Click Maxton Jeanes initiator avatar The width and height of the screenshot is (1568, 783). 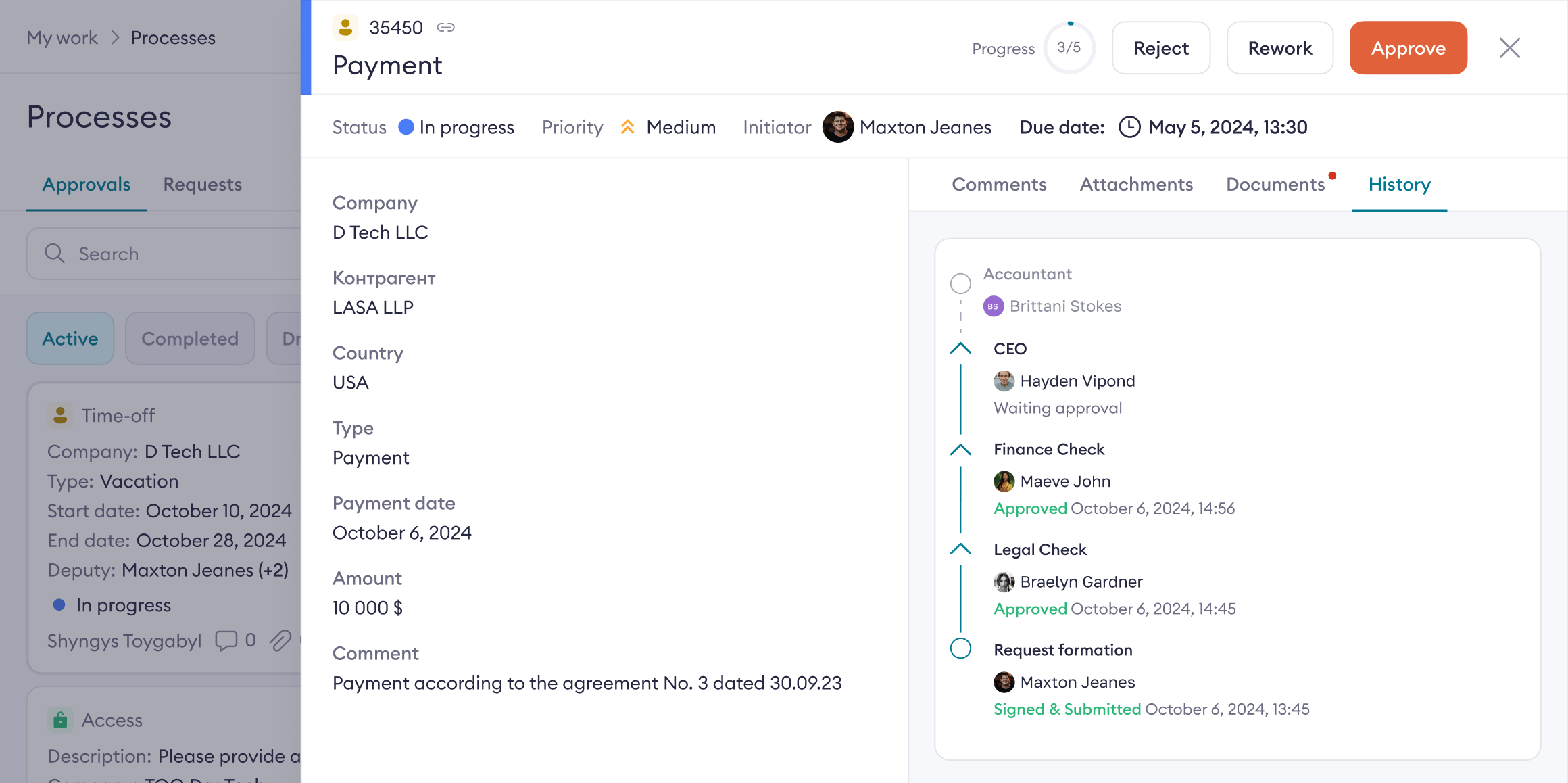(838, 127)
